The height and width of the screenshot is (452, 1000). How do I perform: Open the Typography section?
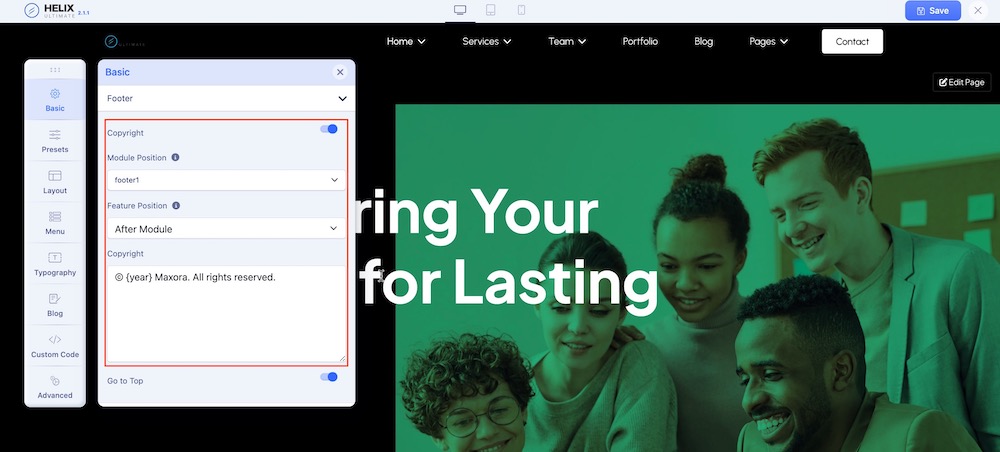coord(55,264)
